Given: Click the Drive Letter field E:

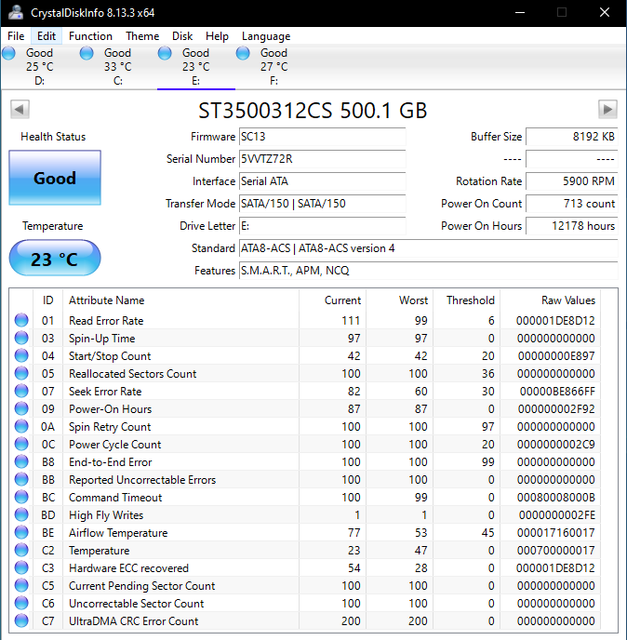Looking at the screenshot, I should pyautogui.click(x=322, y=226).
